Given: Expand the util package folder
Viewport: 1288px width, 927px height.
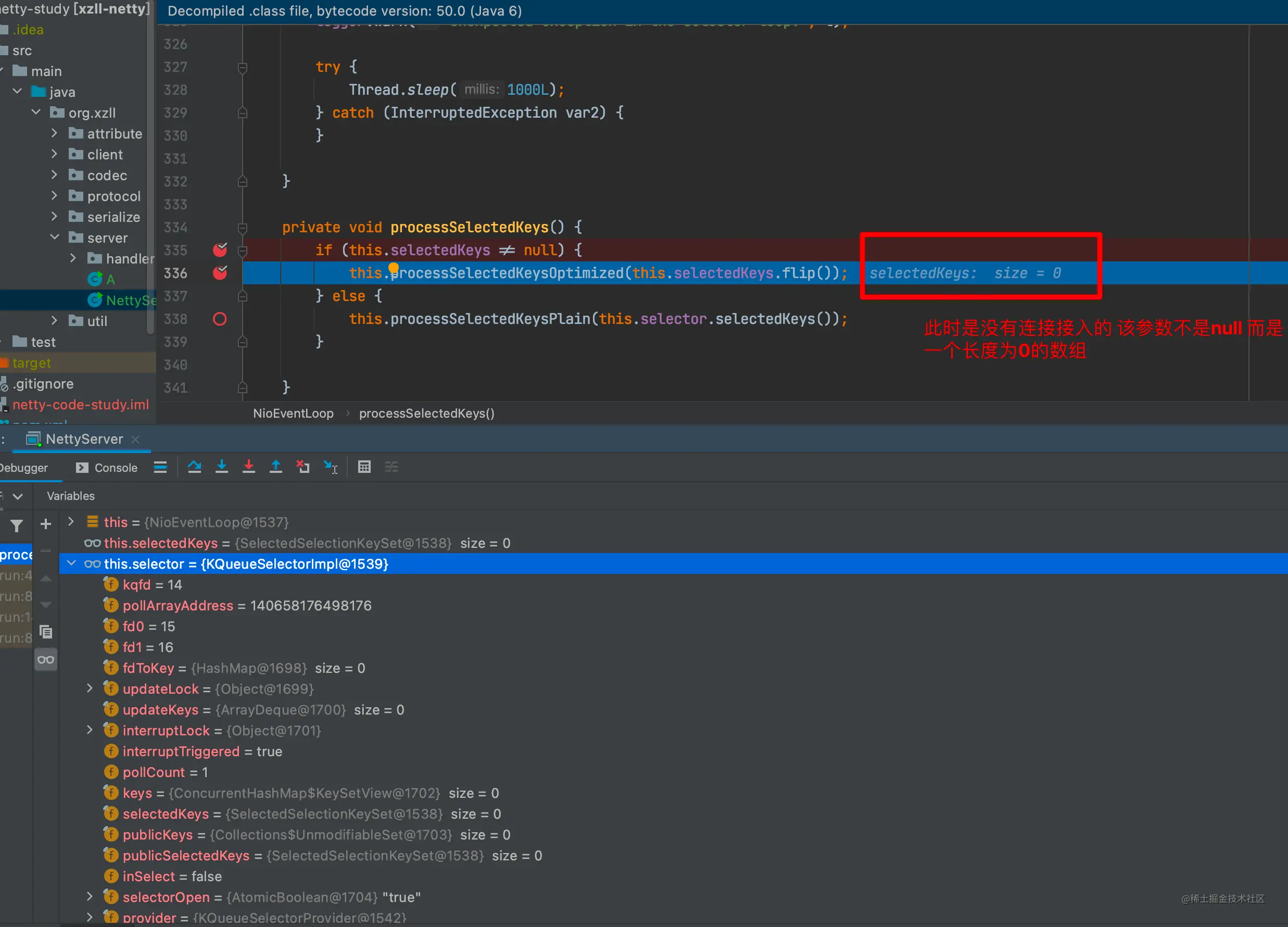Looking at the screenshot, I should click(55, 320).
